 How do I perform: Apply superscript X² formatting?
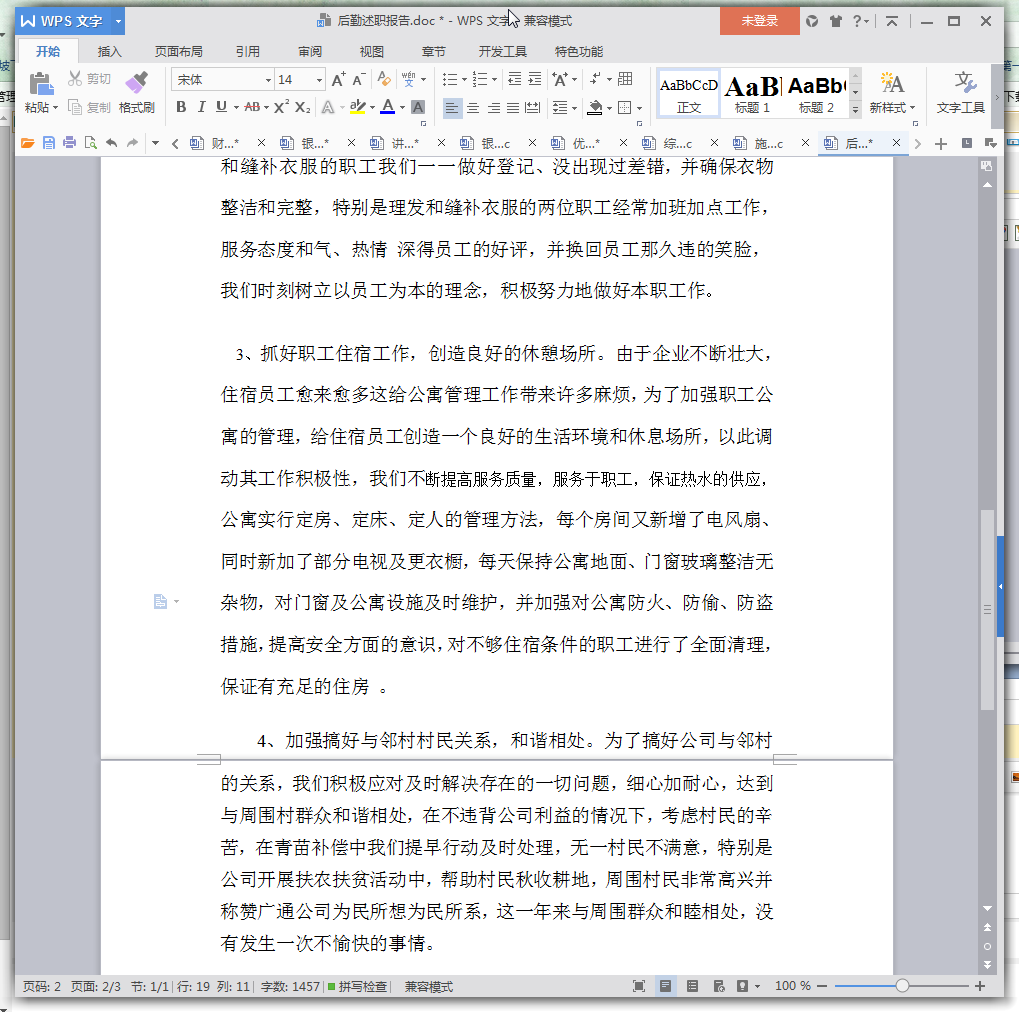[281, 107]
